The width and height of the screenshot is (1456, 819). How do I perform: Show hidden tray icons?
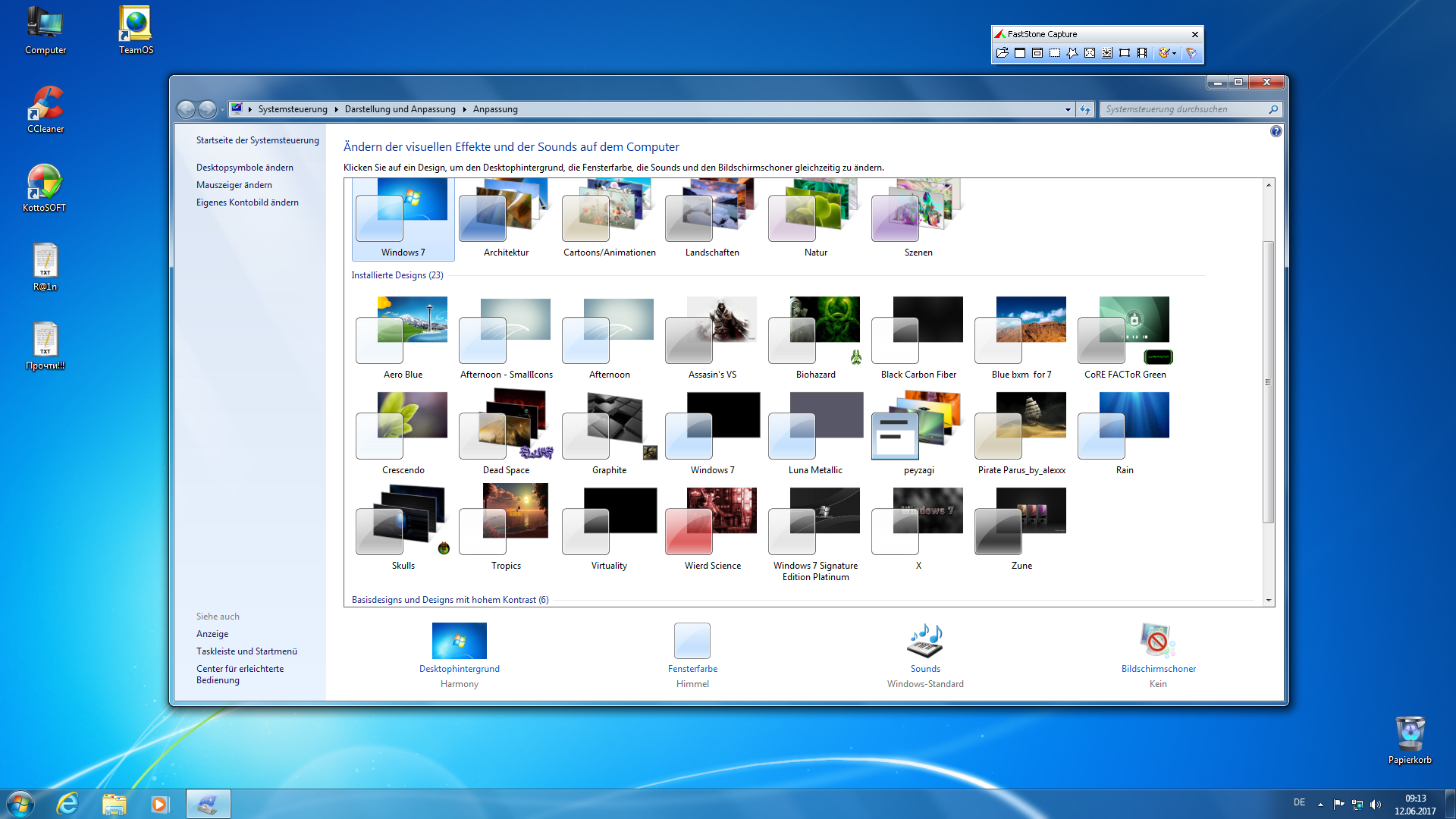coord(1320,805)
